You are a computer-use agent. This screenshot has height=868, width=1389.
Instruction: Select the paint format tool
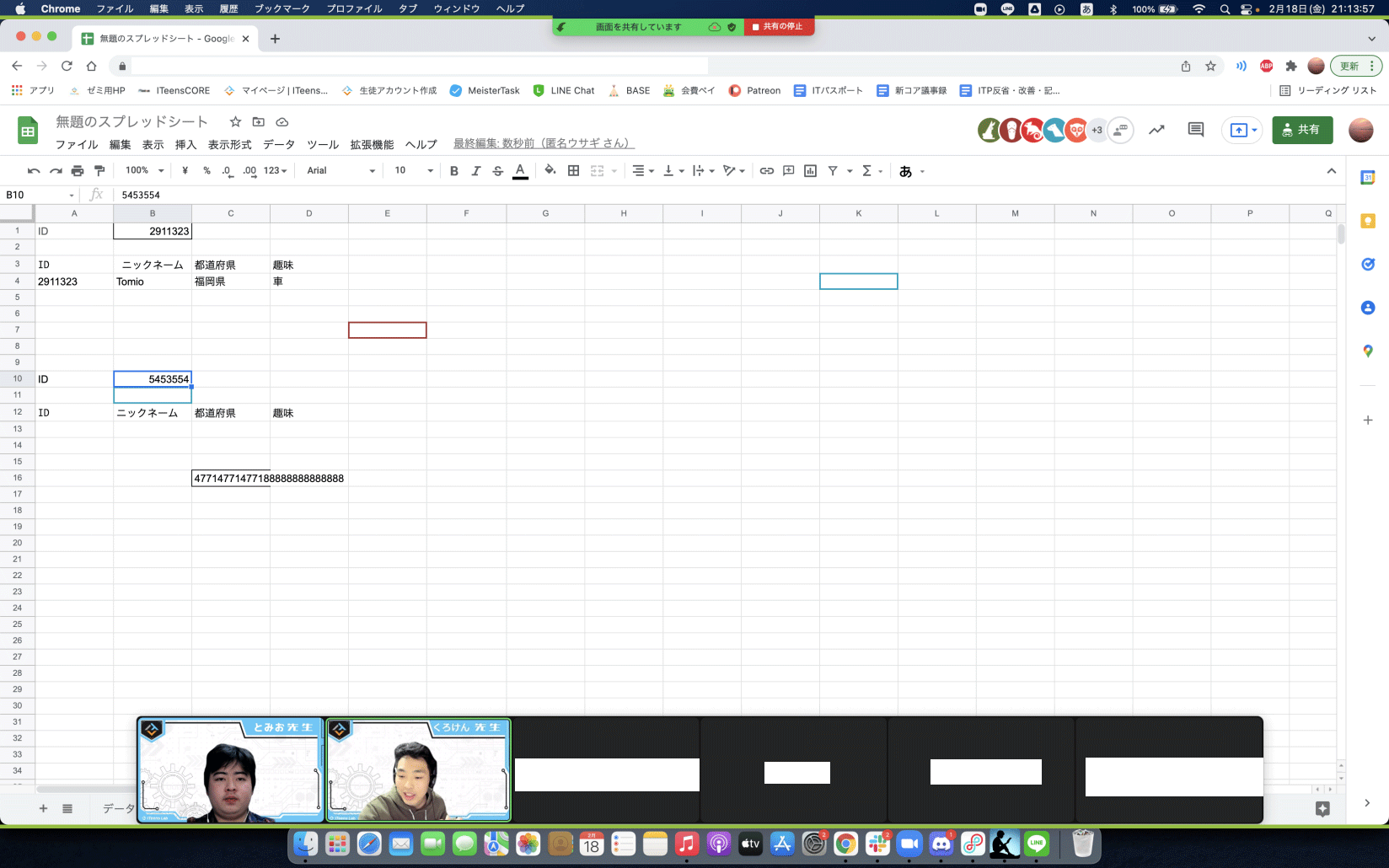click(99, 171)
